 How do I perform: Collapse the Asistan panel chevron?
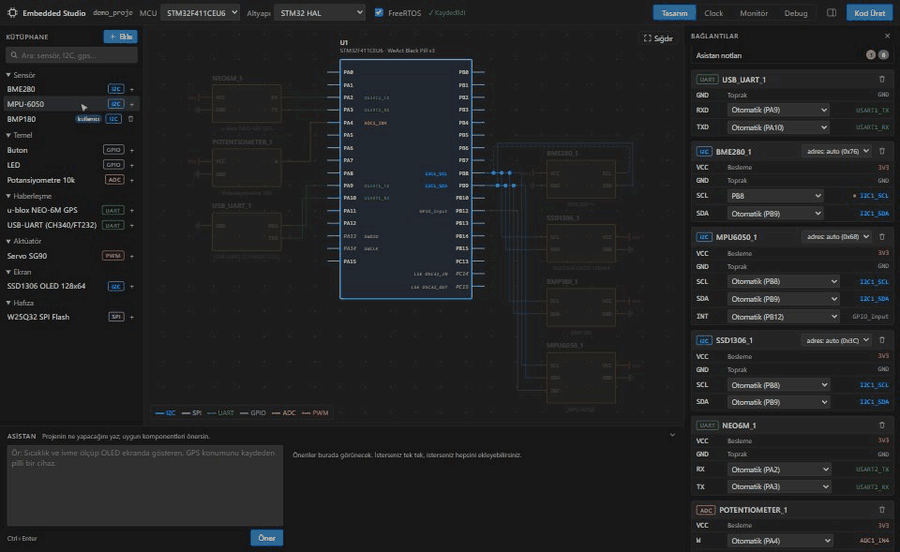tap(673, 436)
